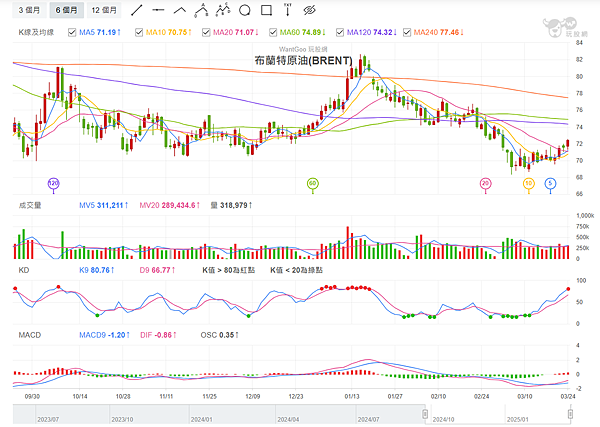600x427 pixels.
Task: Click the MACD section label
Action: (x=29, y=335)
